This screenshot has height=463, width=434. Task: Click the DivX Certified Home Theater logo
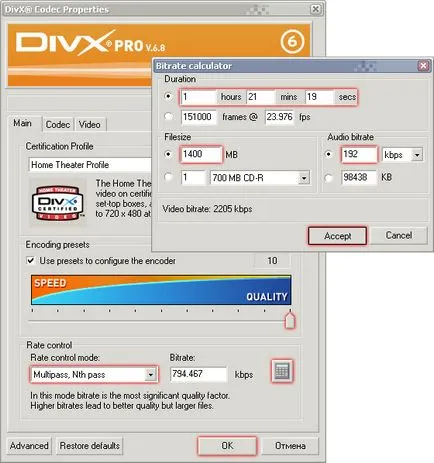coord(58,203)
